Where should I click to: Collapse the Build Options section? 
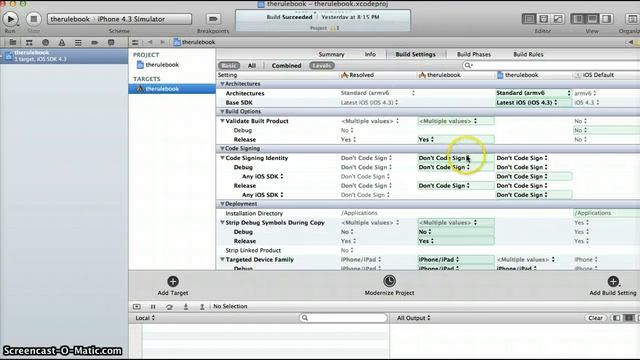[222, 111]
